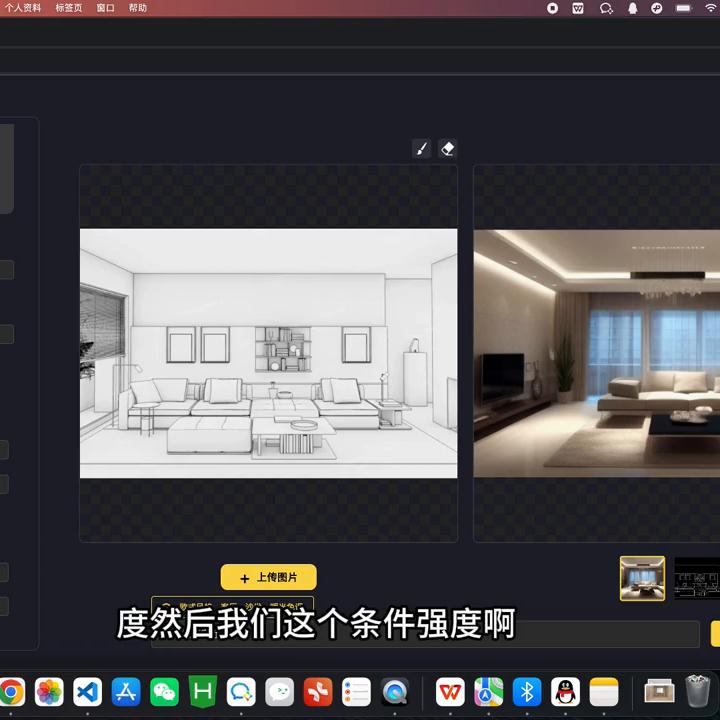This screenshot has width=720, height=720.
Task: Open QQ from the Dock
Action: (x=565, y=692)
